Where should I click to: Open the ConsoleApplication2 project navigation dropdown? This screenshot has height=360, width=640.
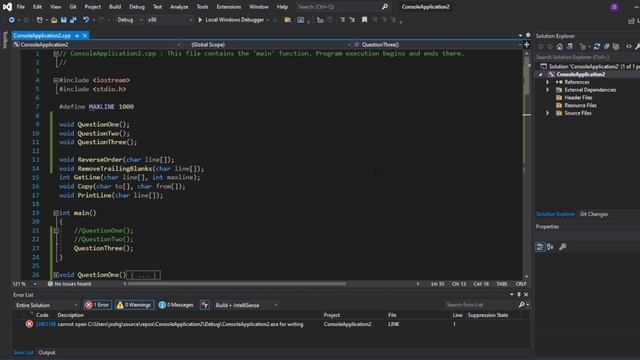click(x=97, y=44)
